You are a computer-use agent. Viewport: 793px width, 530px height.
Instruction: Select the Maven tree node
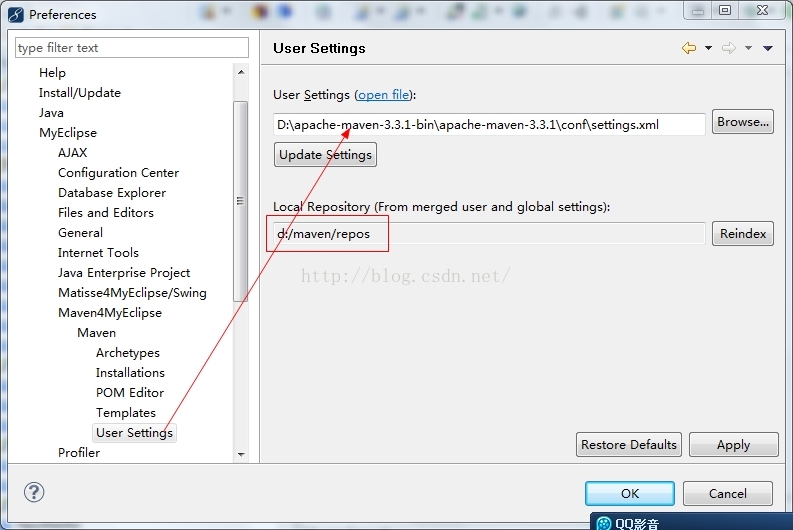pos(96,333)
